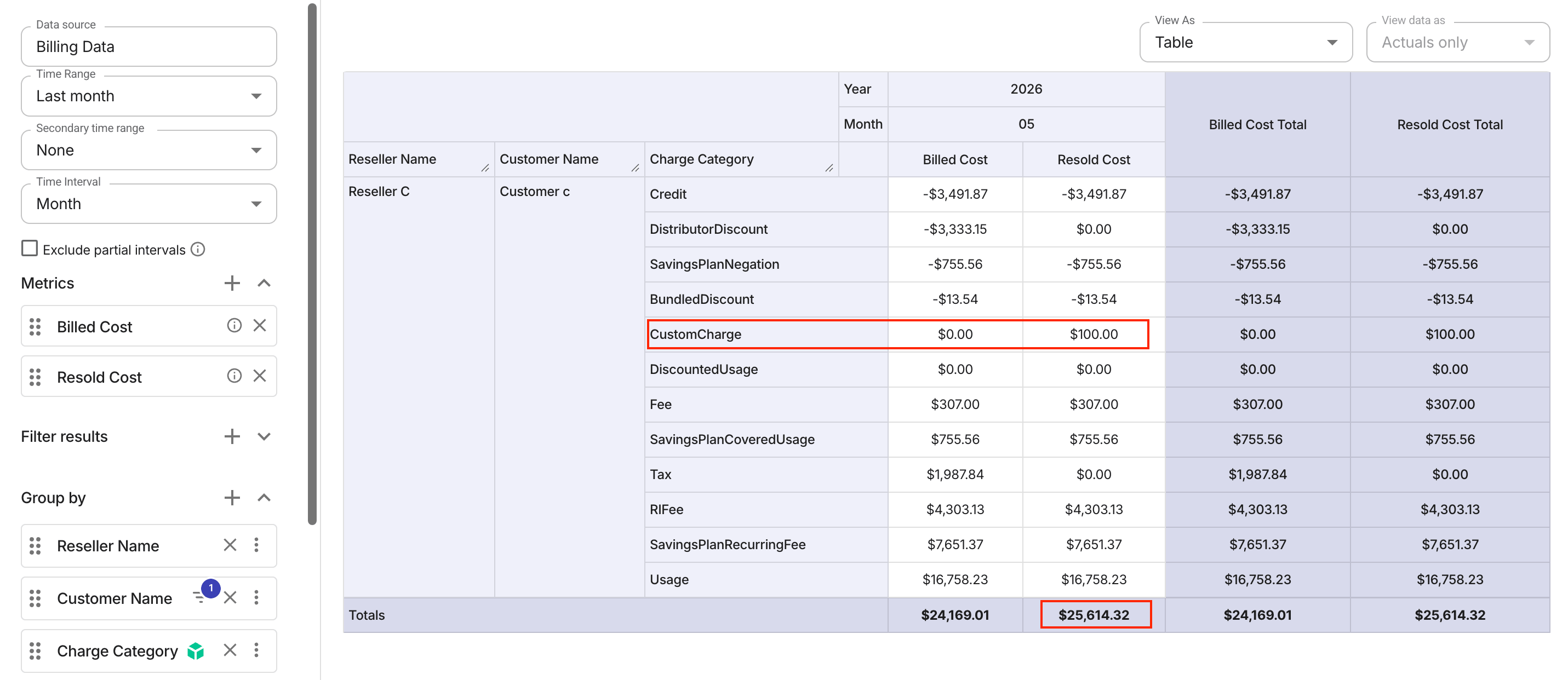Show info for Resold Cost metric
Screen dimensions: 1568x680
[x=234, y=376]
